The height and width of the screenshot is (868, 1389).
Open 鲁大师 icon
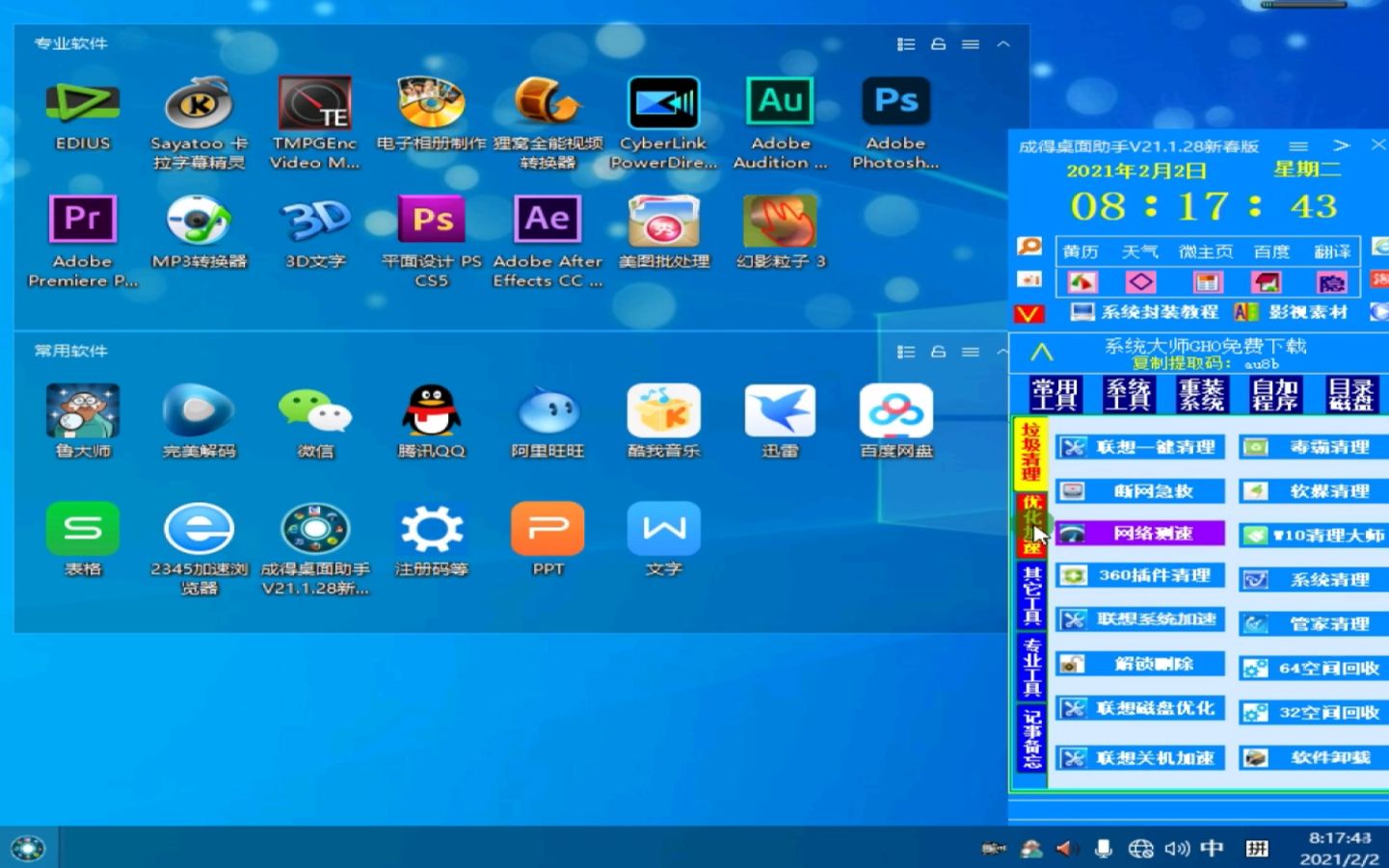[x=83, y=410]
